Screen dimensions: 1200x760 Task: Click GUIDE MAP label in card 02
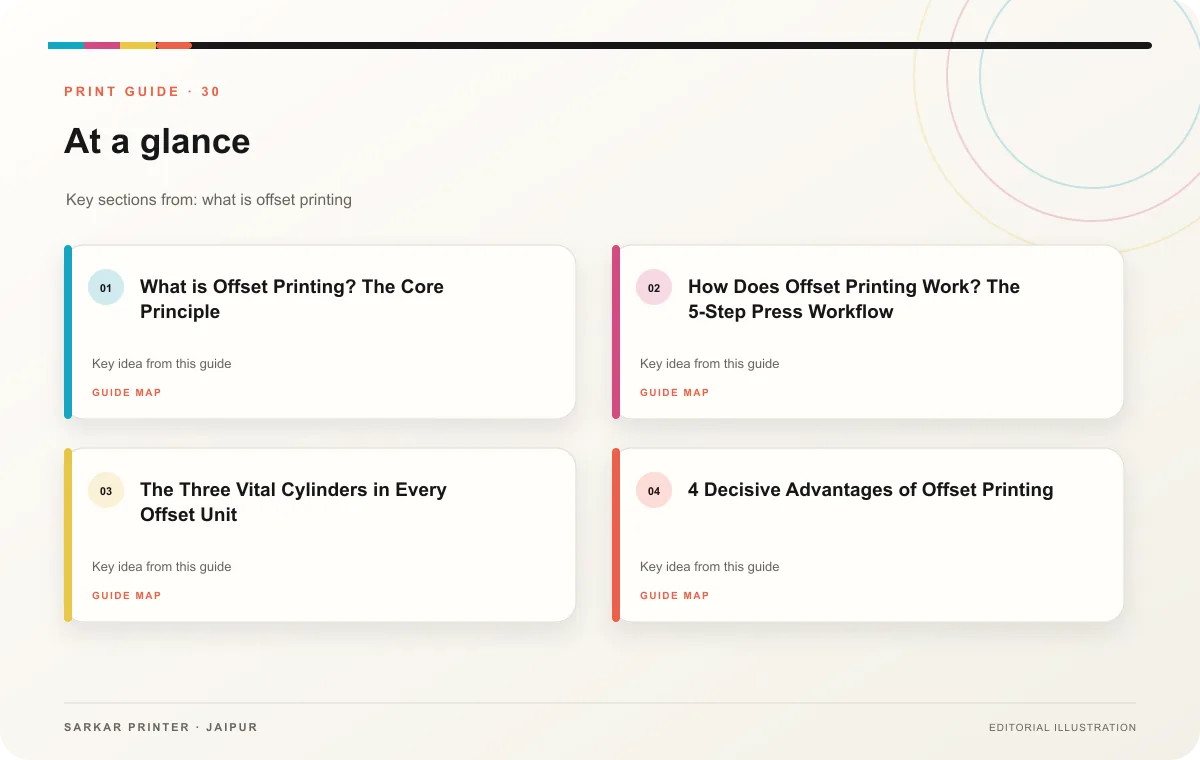point(675,393)
